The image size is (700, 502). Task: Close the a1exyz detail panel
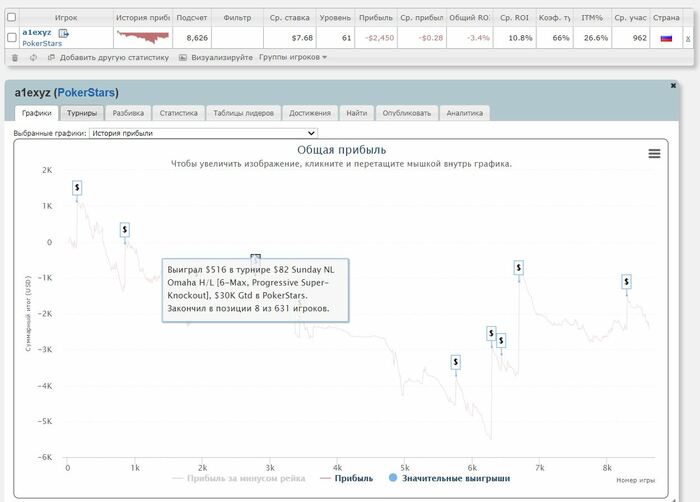(x=673, y=85)
